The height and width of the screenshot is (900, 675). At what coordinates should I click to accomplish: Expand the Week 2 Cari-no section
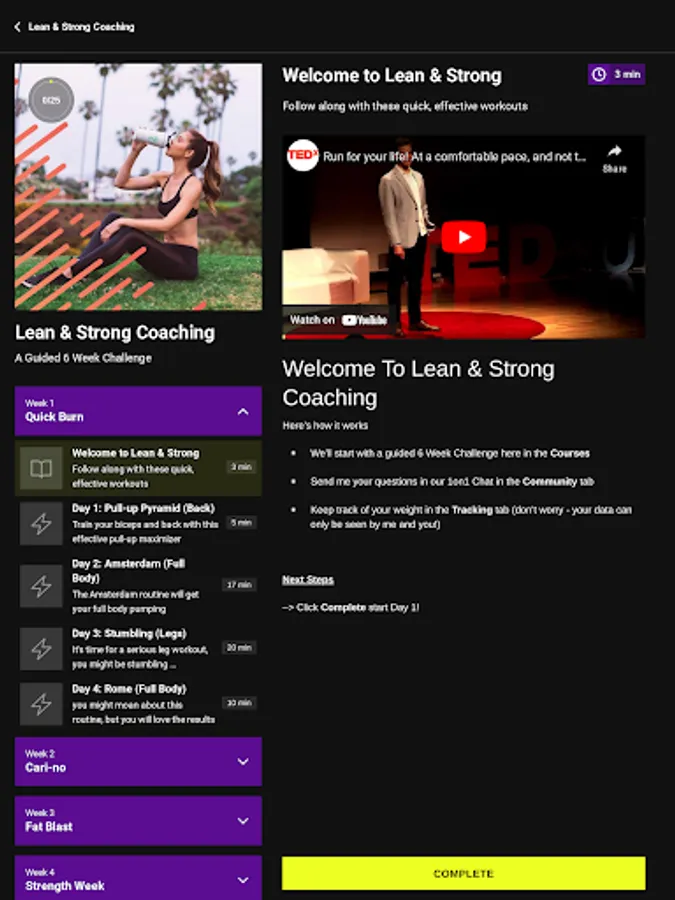coord(138,761)
